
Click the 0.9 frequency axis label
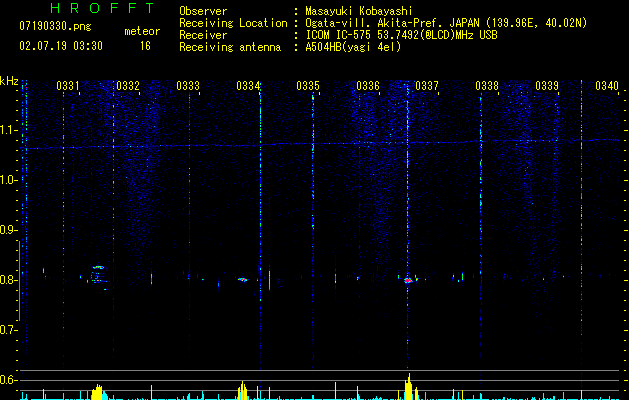(8, 230)
